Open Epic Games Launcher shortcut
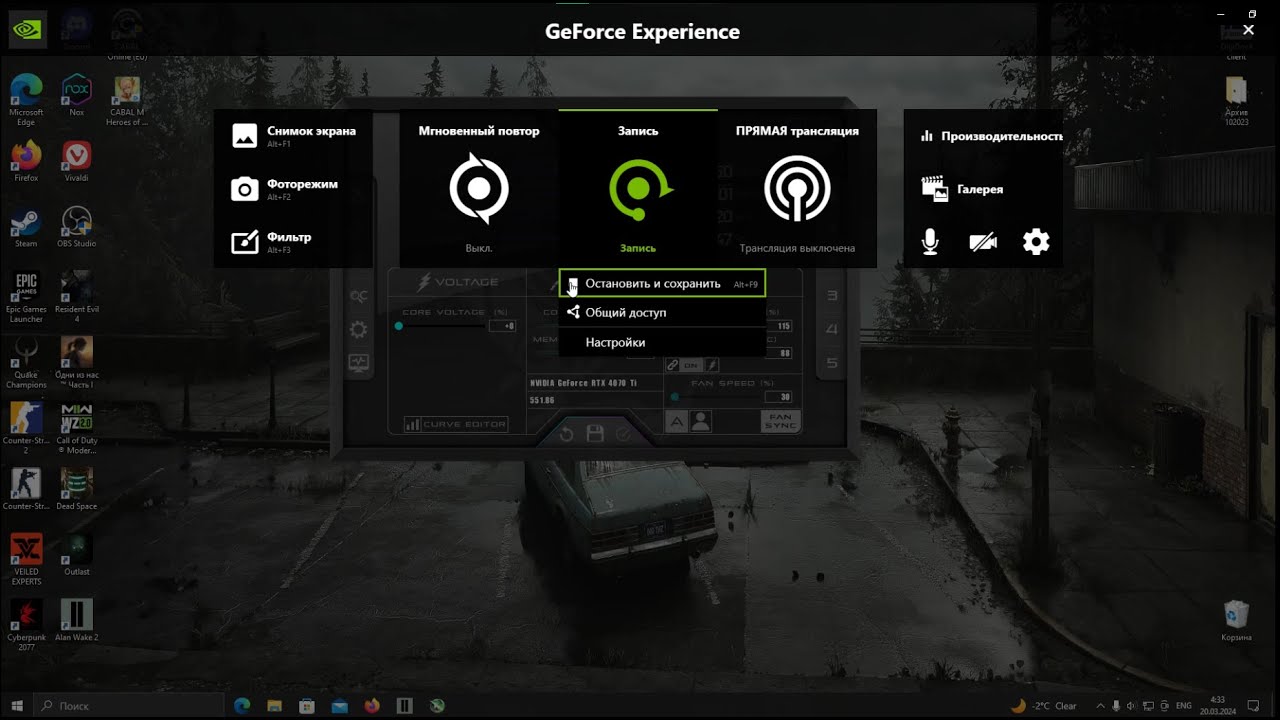 point(26,296)
